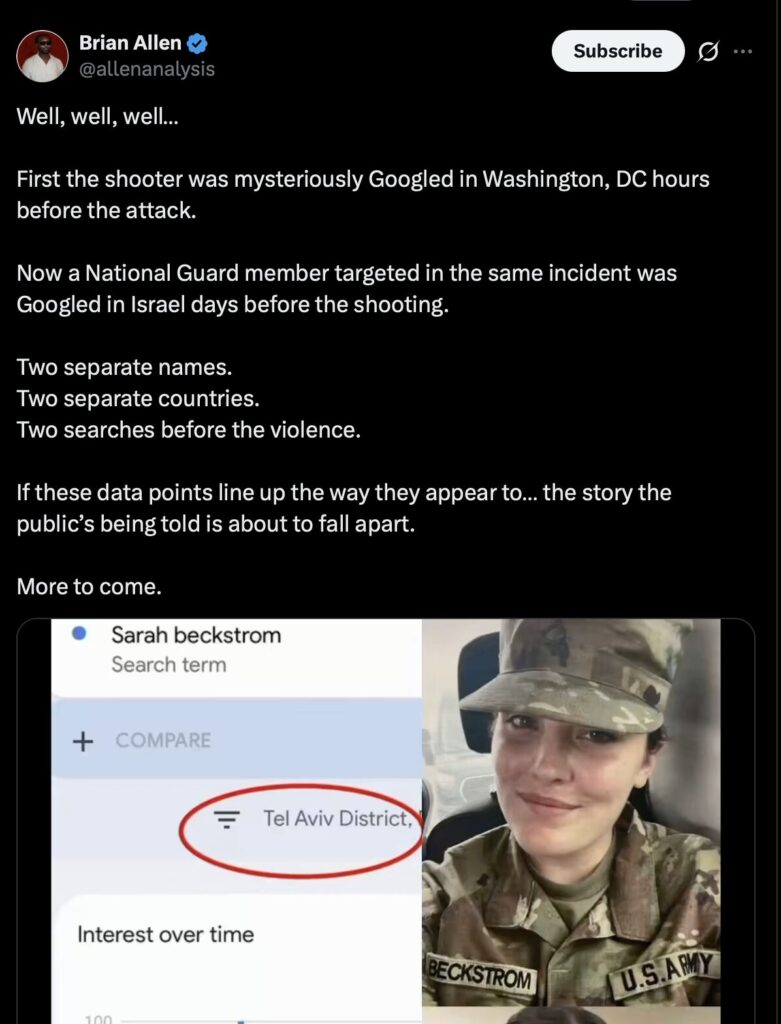Viewport: 781px width, 1024px height.
Task: Select the Sarah beckstrom search term field
Action: pyautogui.click(x=196, y=648)
